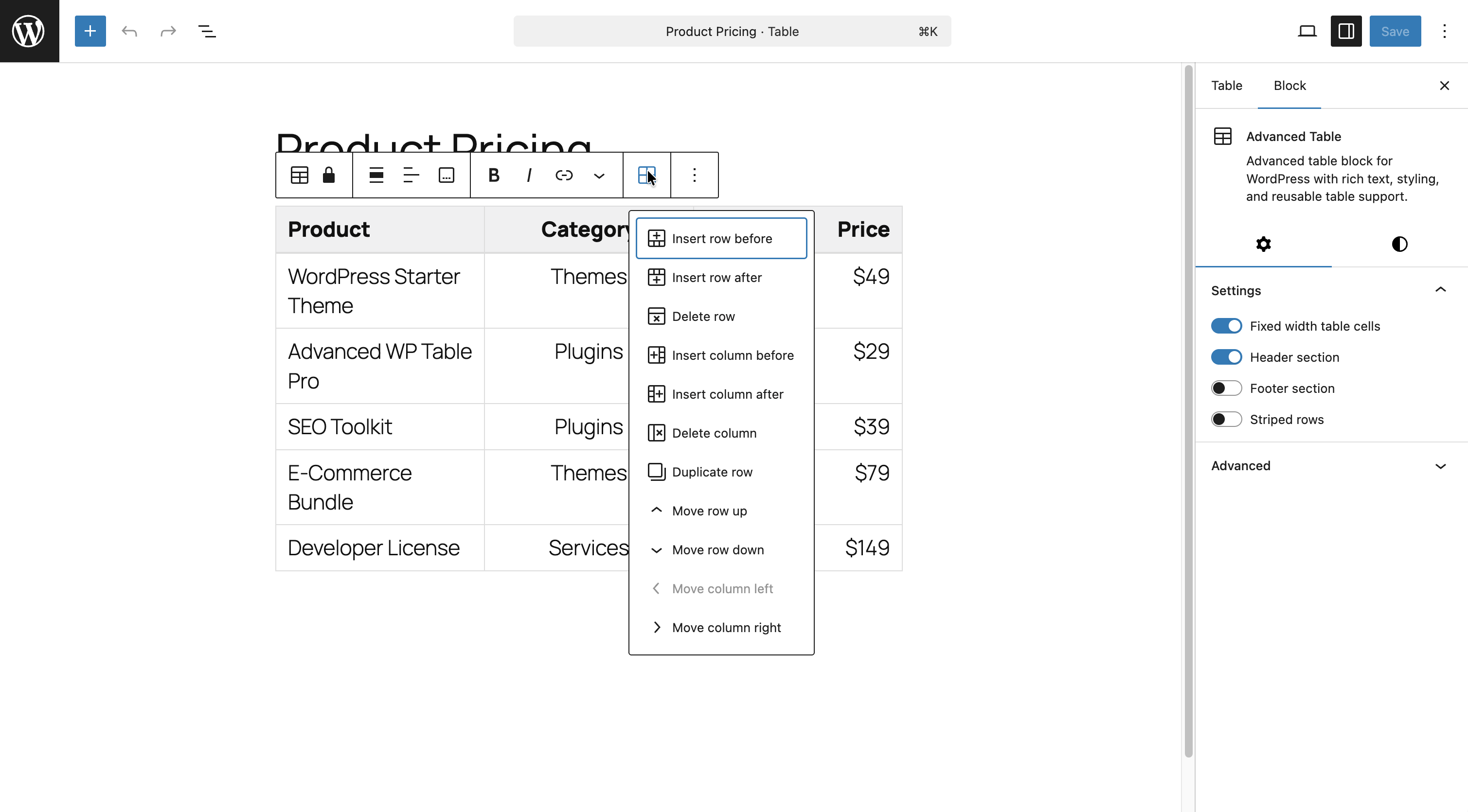1468x812 pixels.
Task: Select Insert column before
Action: point(721,355)
